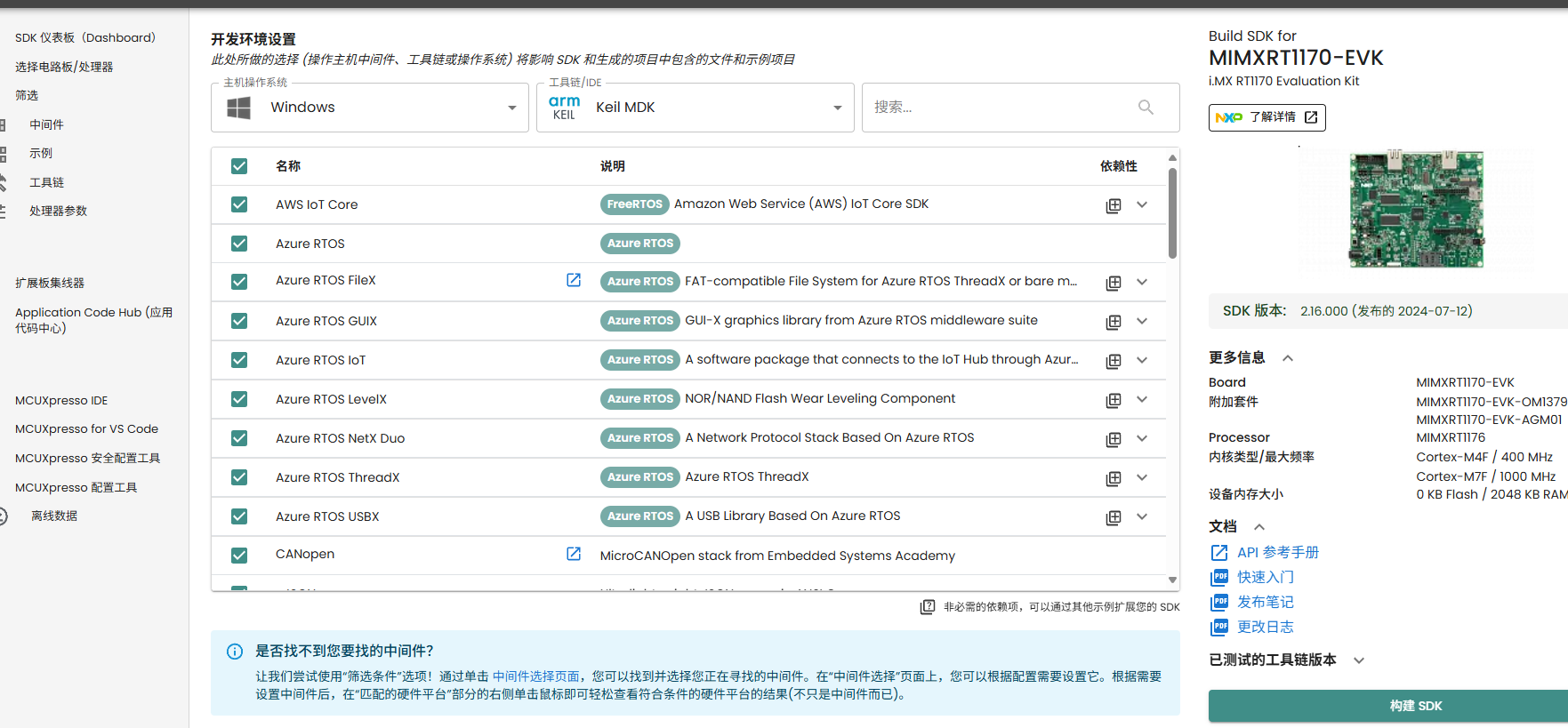Click the Windows logo icon
1568x728 pixels.
click(x=238, y=108)
